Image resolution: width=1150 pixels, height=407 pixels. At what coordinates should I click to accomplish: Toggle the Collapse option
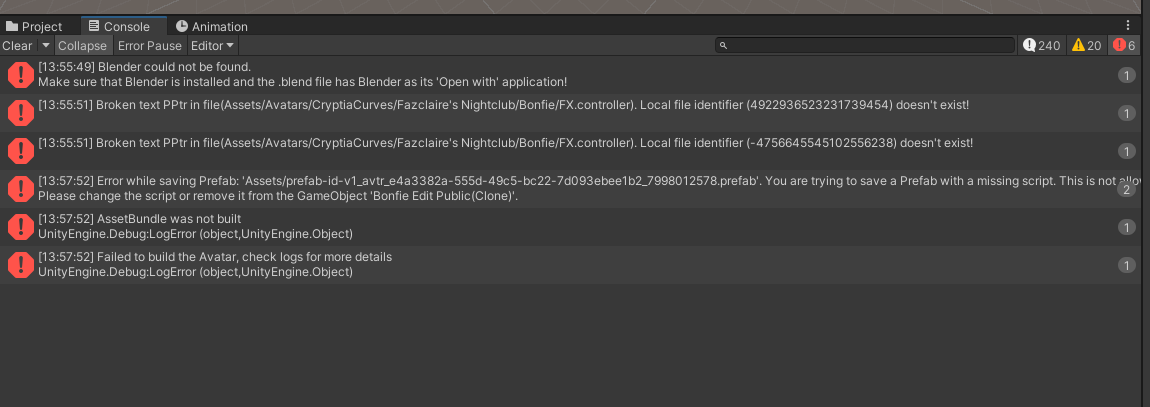[x=82, y=45]
